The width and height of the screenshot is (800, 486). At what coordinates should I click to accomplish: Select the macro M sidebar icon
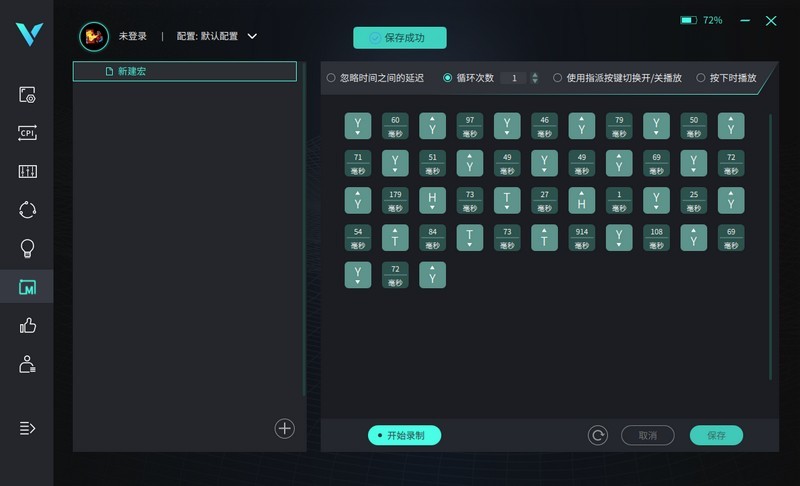(x=27, y=287)
